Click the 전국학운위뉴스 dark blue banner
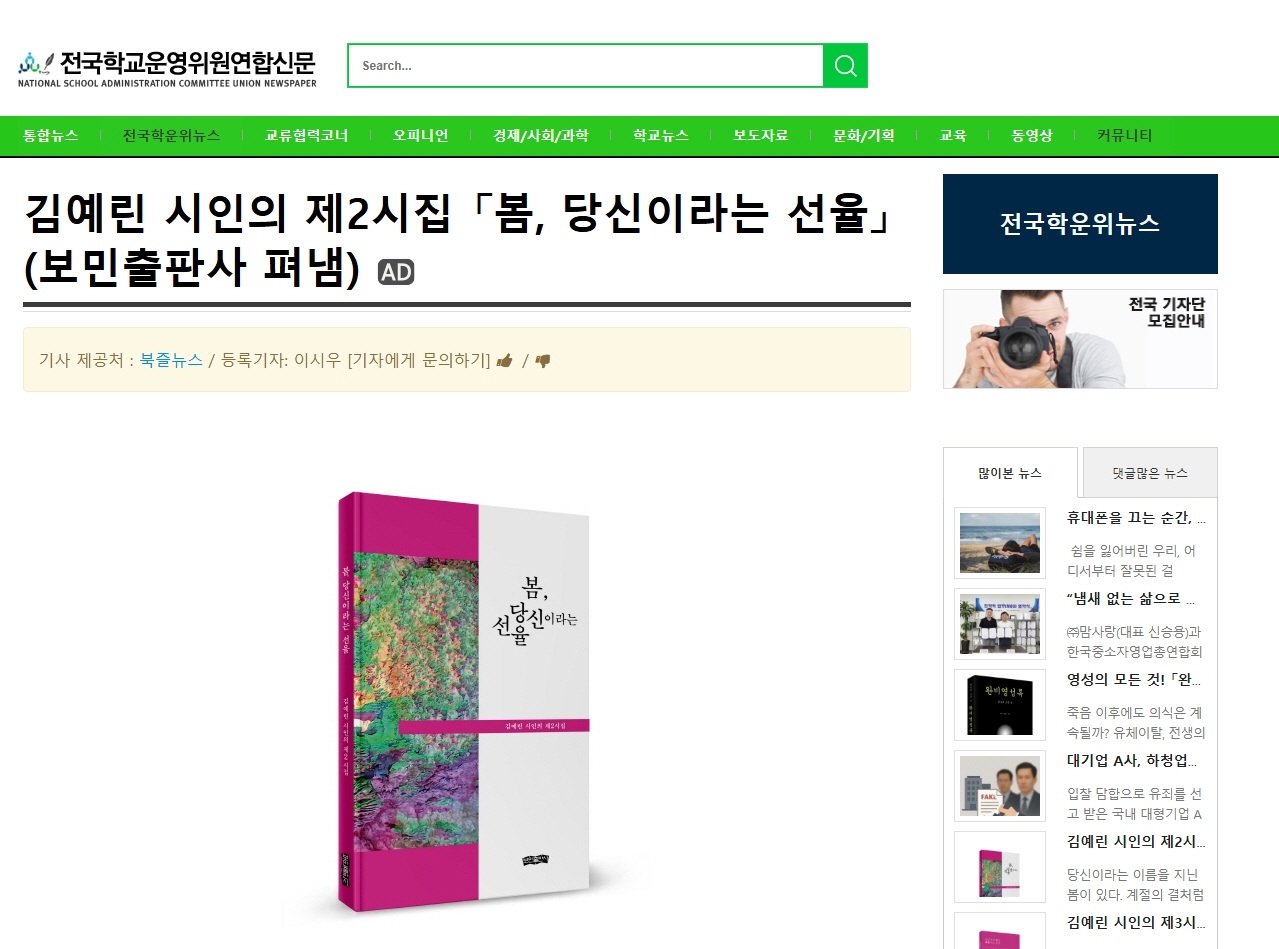The image size is (1279, 949). (1080, 224)
